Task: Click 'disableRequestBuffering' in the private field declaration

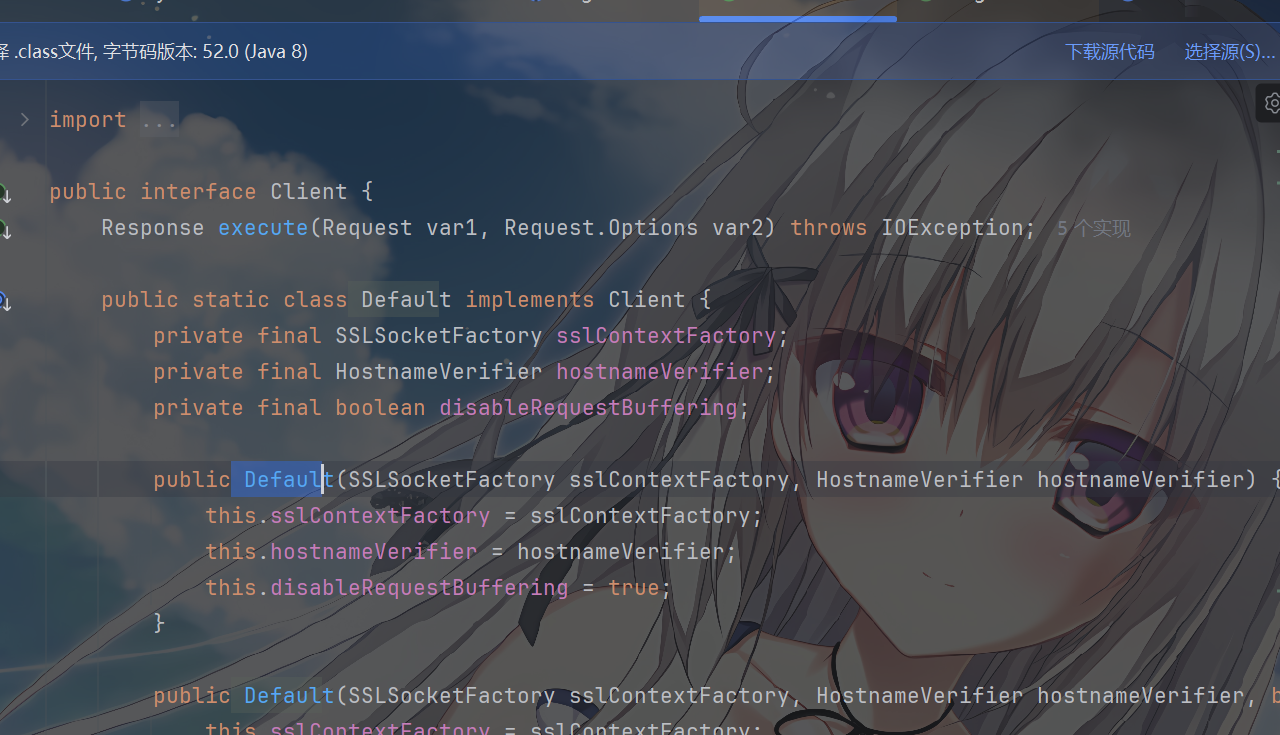Action: tap(588, 408)
